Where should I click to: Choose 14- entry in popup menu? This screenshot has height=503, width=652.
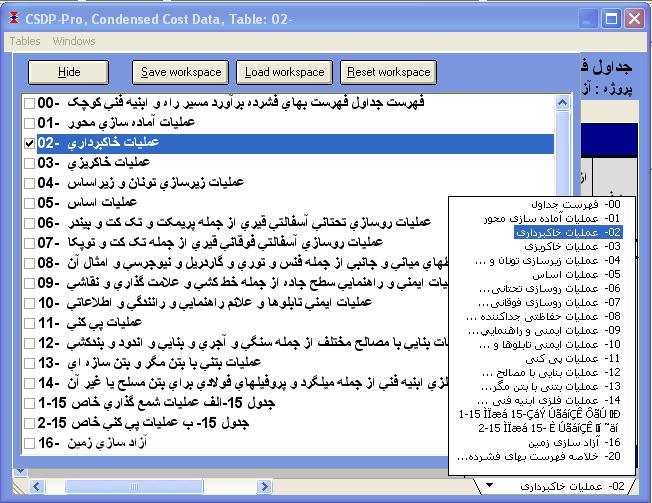click(549, 401)
